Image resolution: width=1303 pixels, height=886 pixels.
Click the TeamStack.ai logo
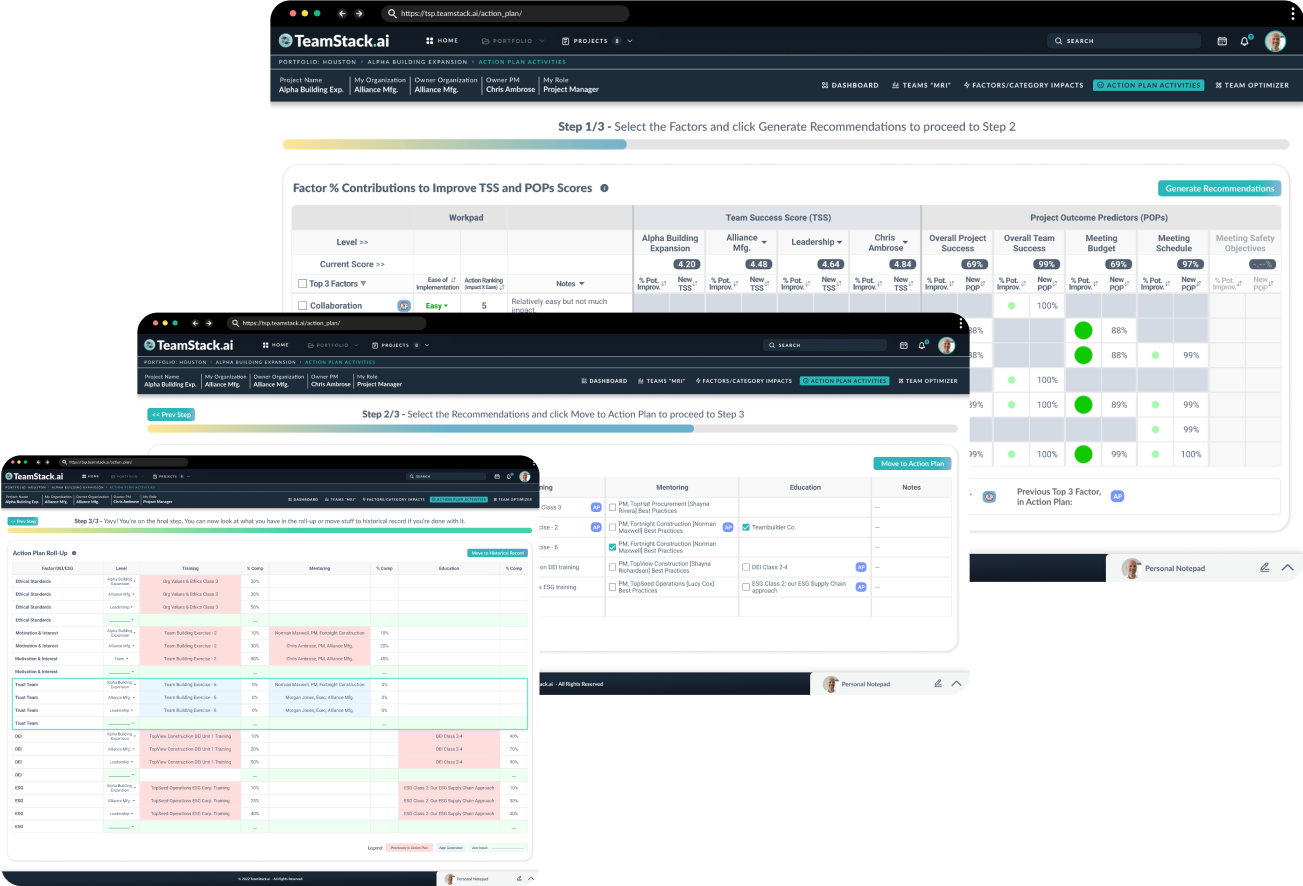tap(334, 41)
